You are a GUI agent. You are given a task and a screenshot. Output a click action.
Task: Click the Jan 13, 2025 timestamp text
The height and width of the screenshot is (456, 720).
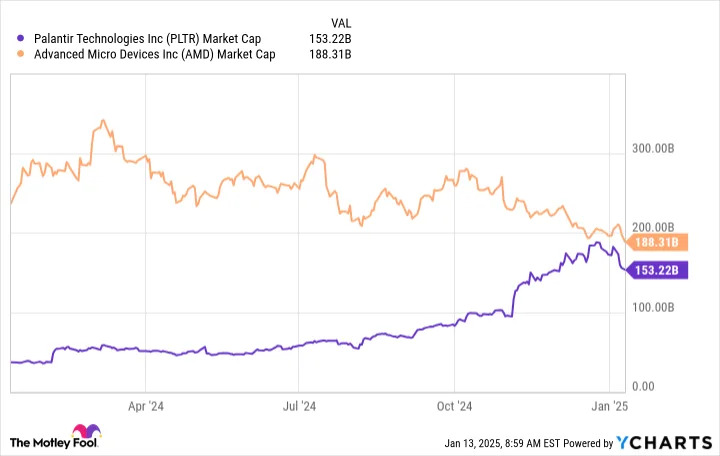[x=502, y=444]
